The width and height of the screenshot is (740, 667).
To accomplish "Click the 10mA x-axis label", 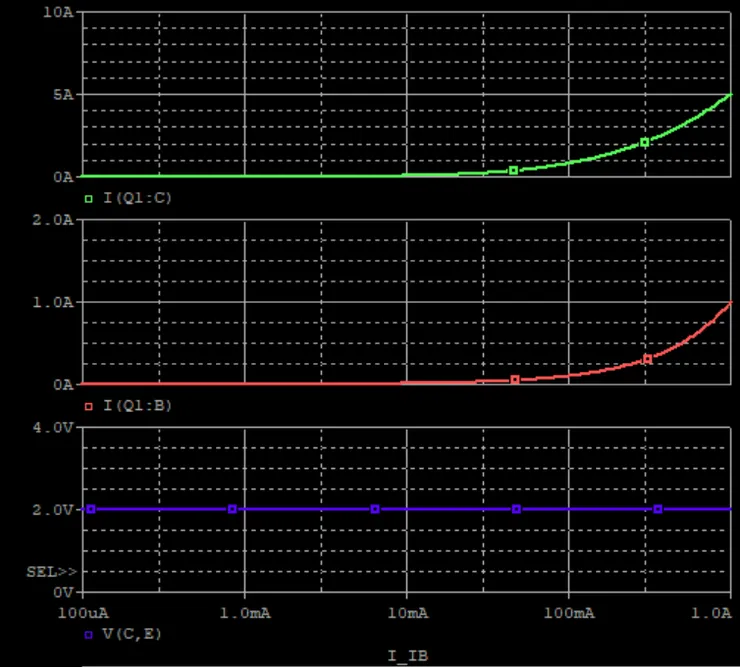I will [x=408, y=613].
